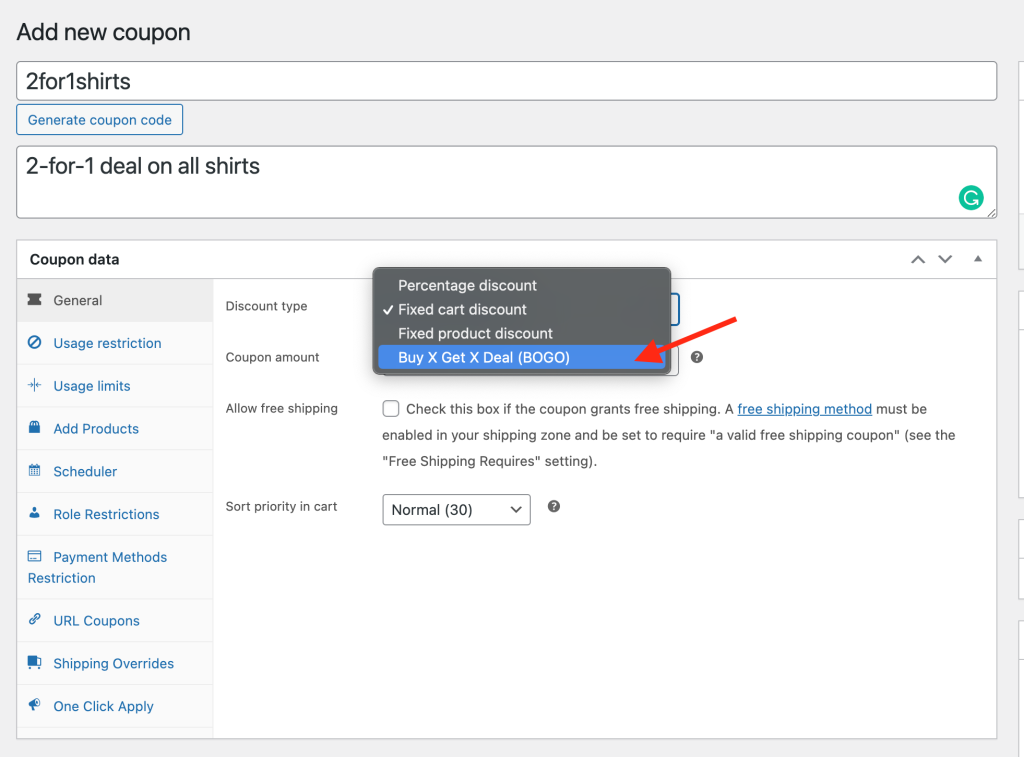Click the Coupon amount label
This screenshot has width=1024, height=757.
(x=272, y=357)
